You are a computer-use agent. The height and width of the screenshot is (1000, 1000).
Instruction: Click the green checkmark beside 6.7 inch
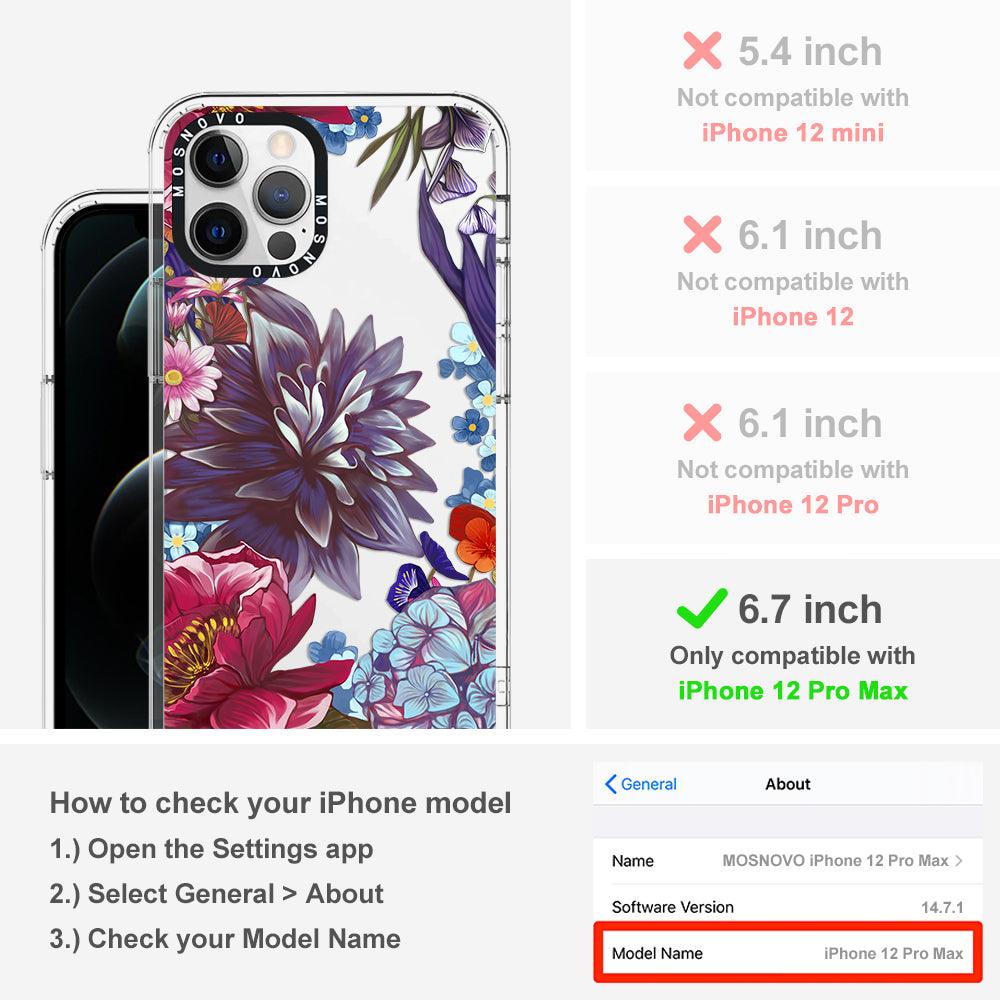coord(702,608)
